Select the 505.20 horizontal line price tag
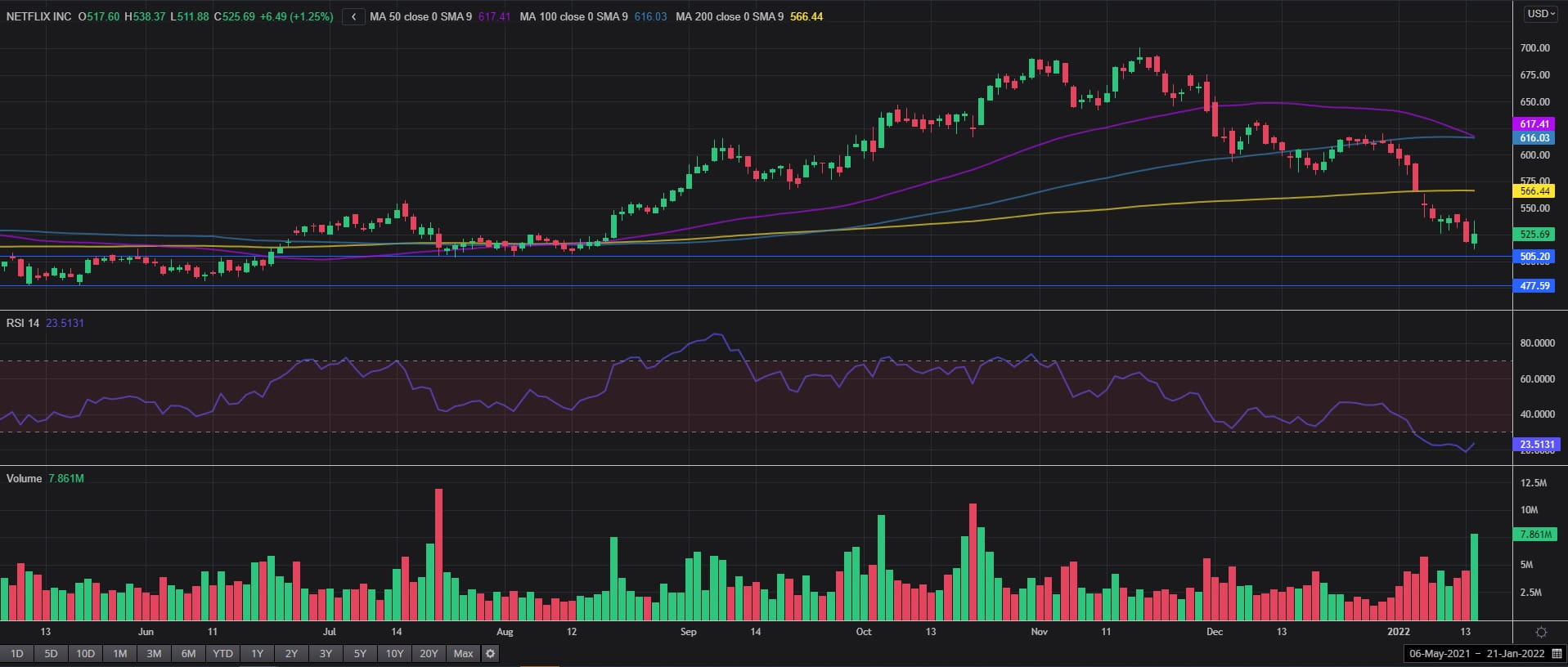Image resolution: width=1568 pixels, height=667 pixels. pos(1534,257)
